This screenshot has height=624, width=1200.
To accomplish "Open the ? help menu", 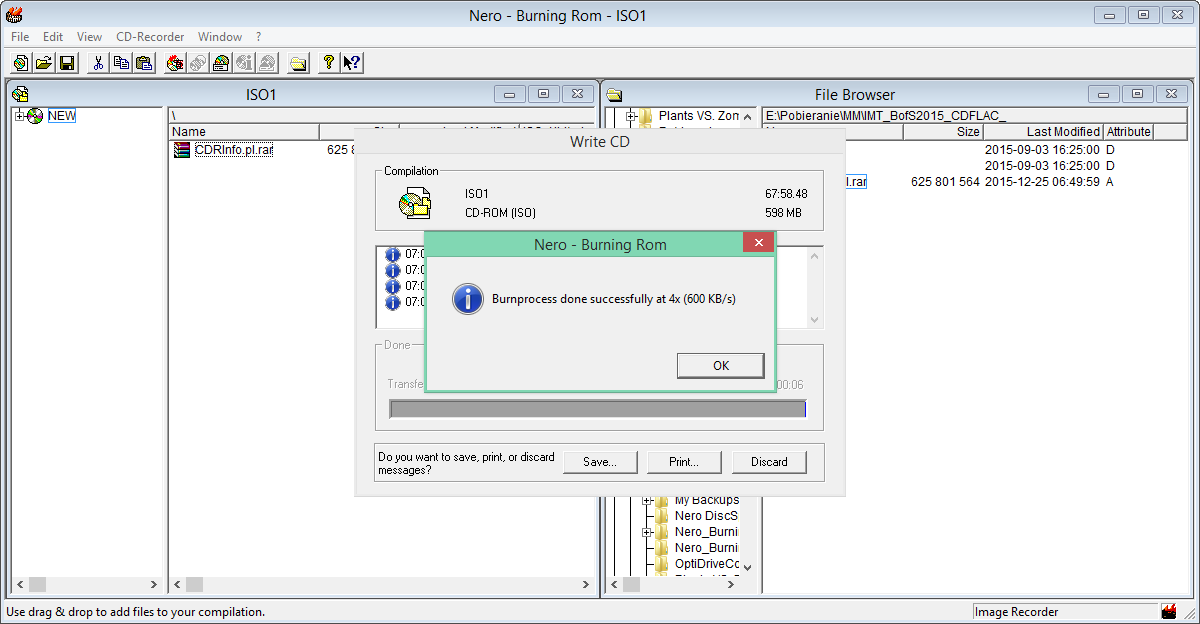I will click(258, 37).
